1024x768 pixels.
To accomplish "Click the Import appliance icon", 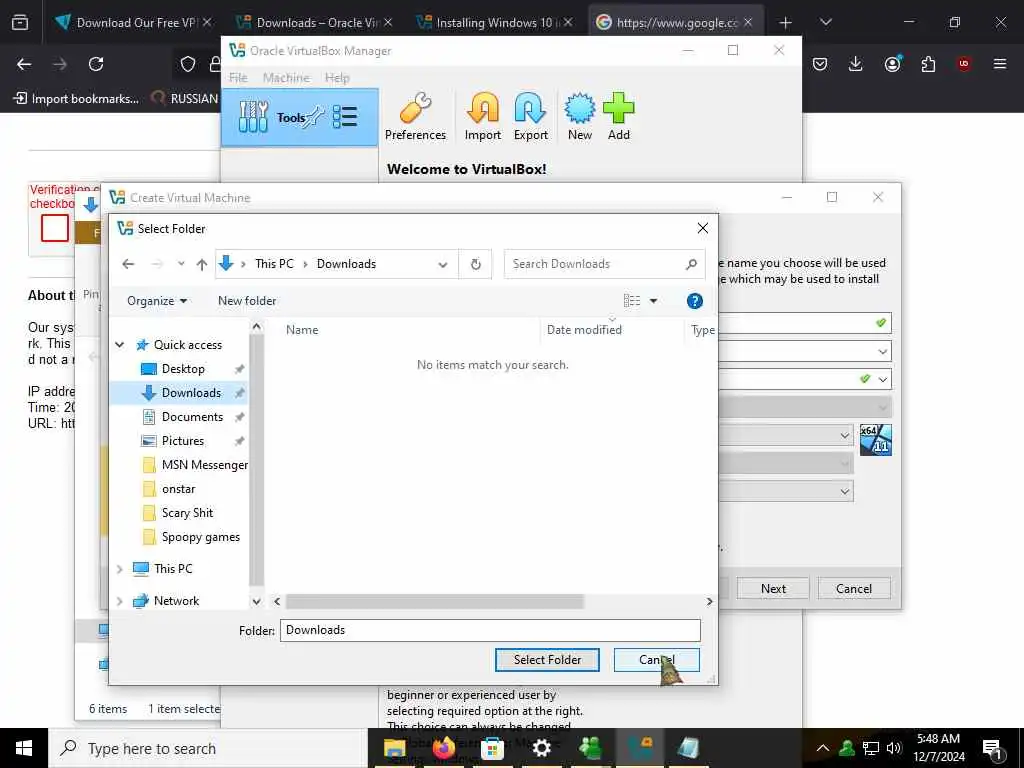I will 483,116.
